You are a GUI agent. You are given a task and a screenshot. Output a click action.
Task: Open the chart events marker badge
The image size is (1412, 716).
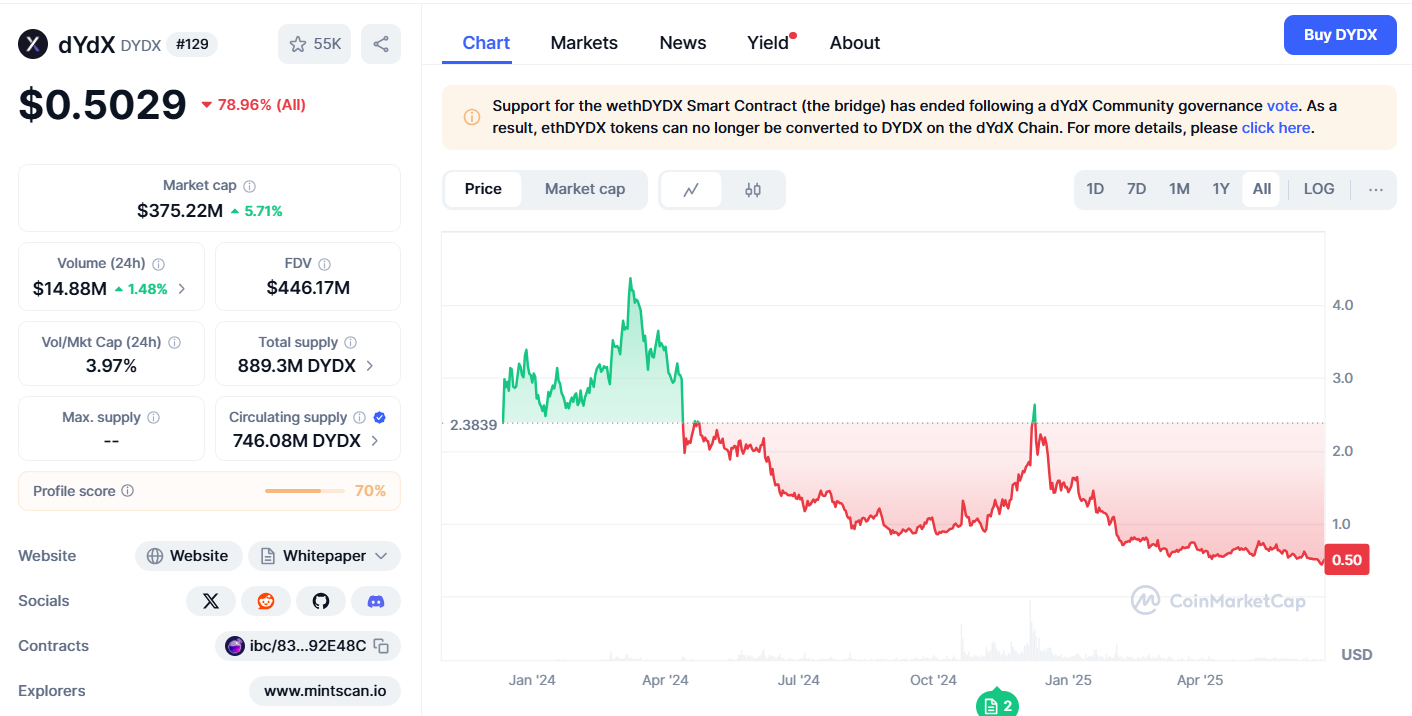(997, 705)
